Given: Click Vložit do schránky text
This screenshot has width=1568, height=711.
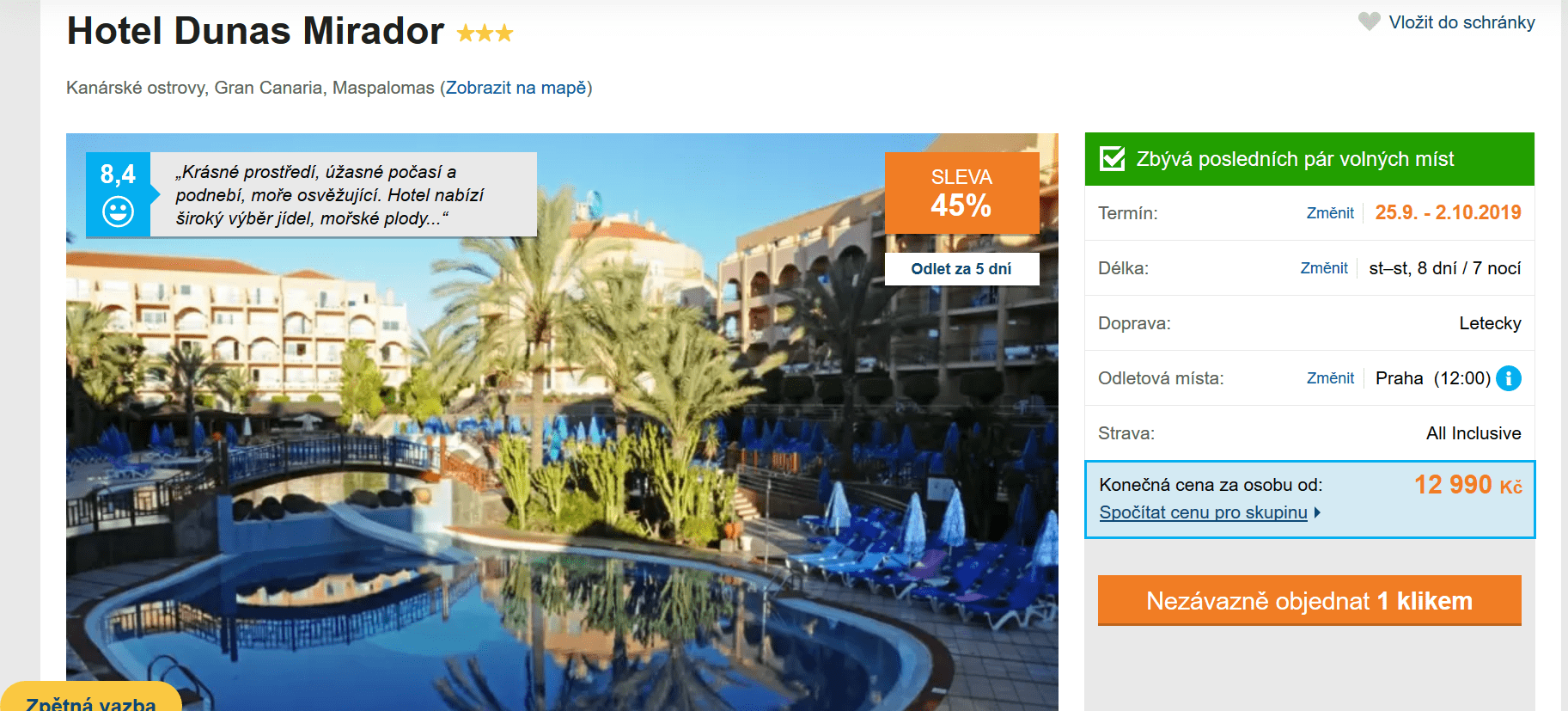Looking at the screenshot, I should coord(1461,22).
